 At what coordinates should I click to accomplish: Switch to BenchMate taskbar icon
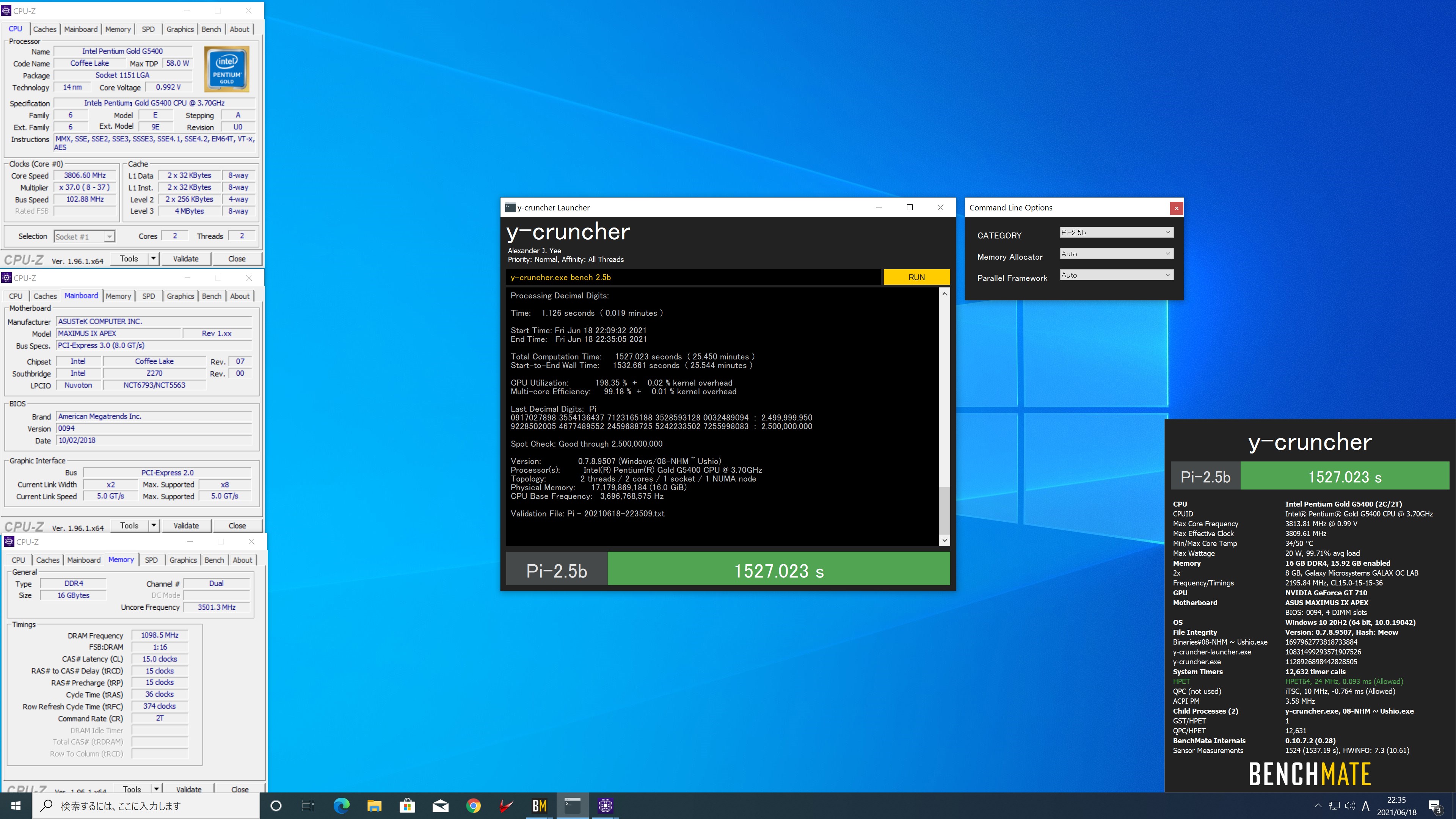tap(539, 805)
